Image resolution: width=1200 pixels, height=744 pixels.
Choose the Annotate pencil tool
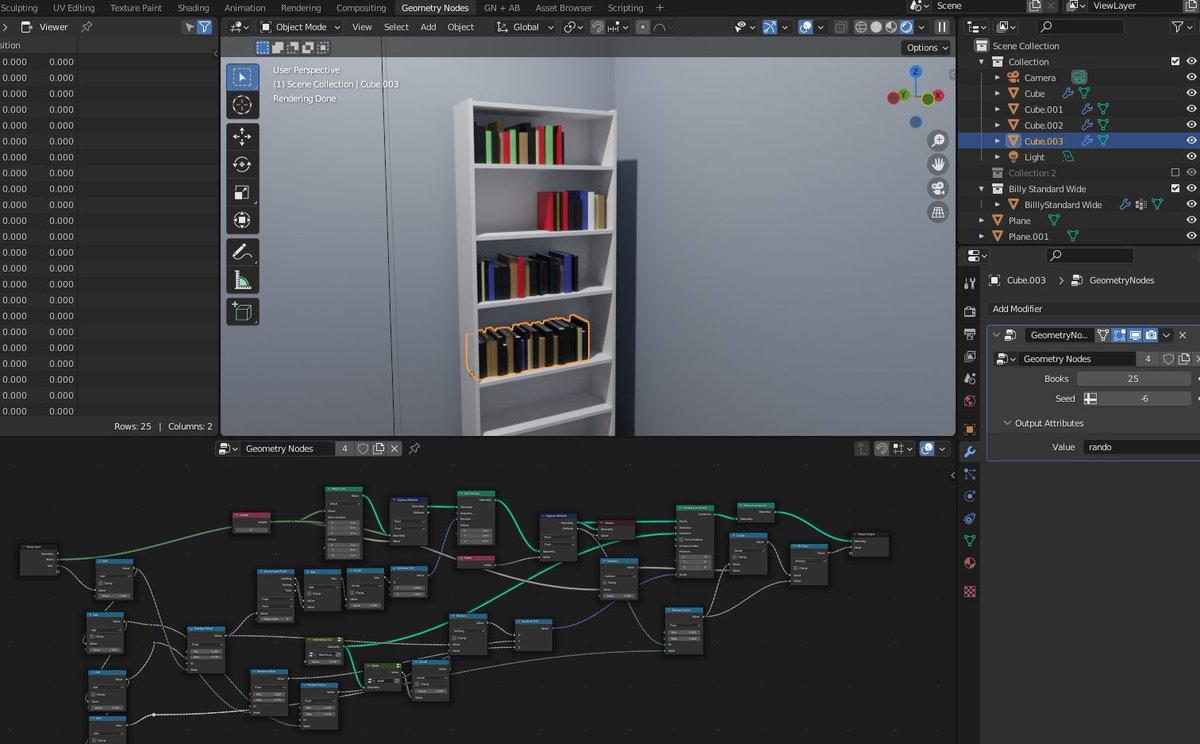[242, 251]
